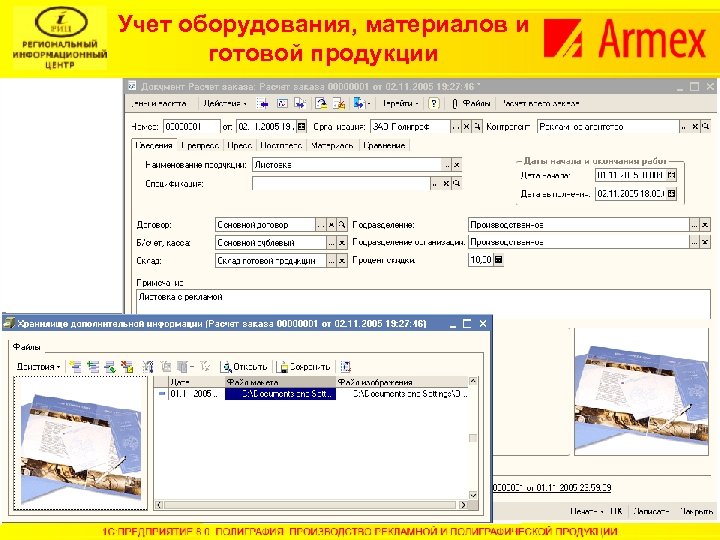Screen dimensions: 720x540
Task: Open the Печать dropdown at window bottom
Action: [x=586, y=511]
